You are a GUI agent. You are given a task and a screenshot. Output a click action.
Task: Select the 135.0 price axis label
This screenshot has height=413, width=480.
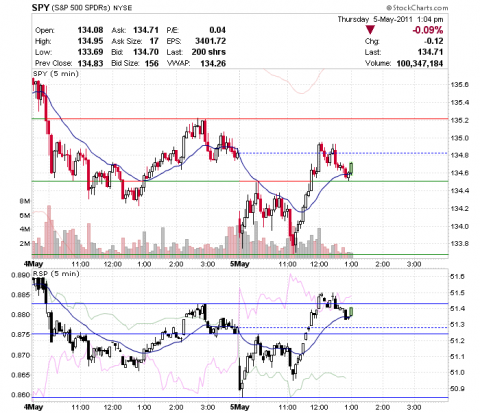(459, 138)
